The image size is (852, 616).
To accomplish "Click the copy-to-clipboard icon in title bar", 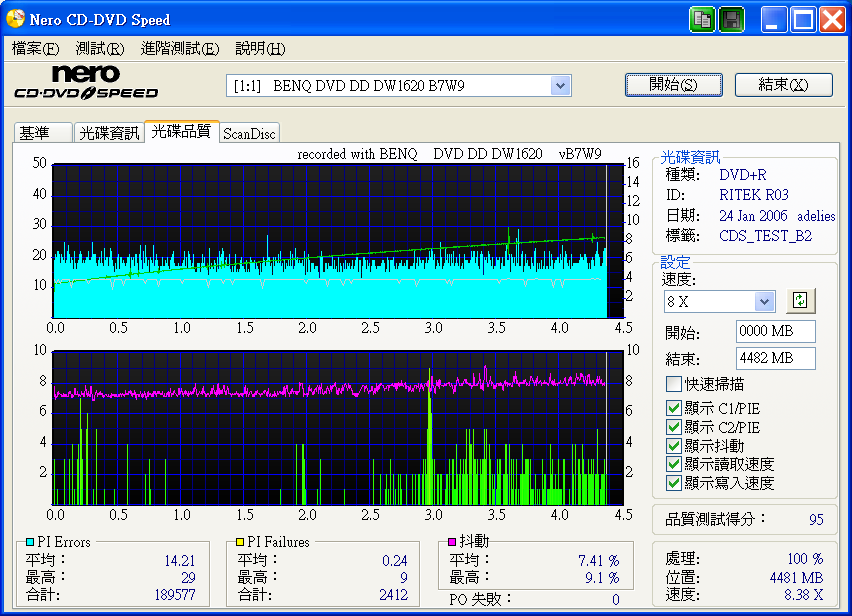I will 702,21.
